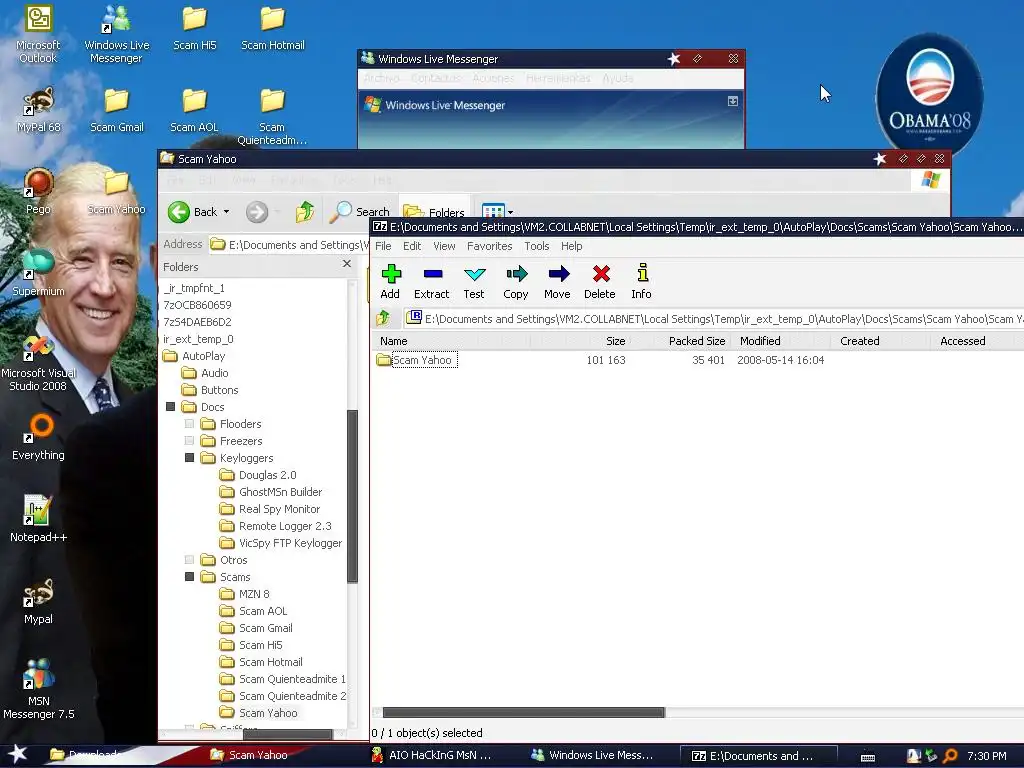Viewport: 1024px width, 768px height.
Task: Select the MyPal 68 desktop icon
Action: pyautogui.click(x=38, y=110)
